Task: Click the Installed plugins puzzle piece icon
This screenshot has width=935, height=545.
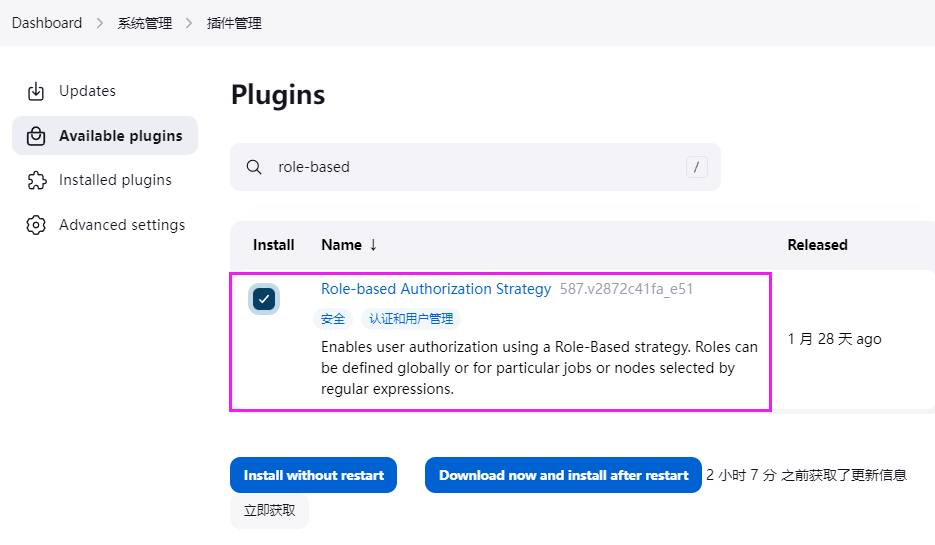Action: (36, 180)
